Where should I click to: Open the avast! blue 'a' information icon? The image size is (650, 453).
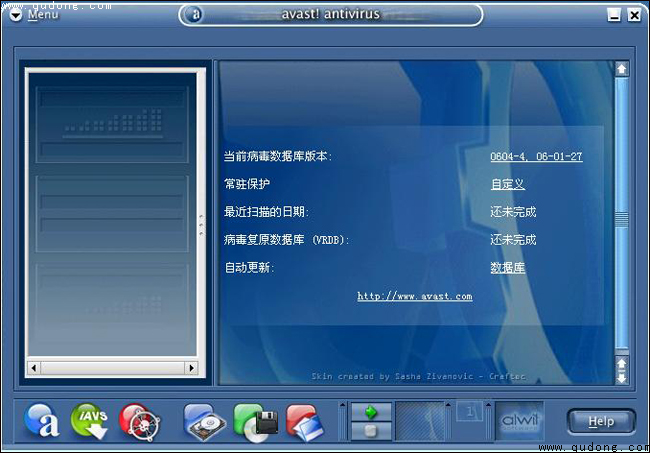point(43,420)
